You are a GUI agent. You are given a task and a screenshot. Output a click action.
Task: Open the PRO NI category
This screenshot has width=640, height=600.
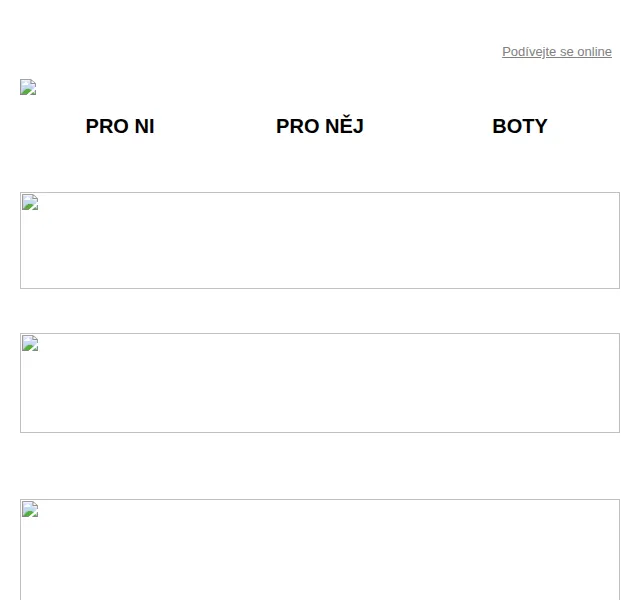click(x=120, y=126)
